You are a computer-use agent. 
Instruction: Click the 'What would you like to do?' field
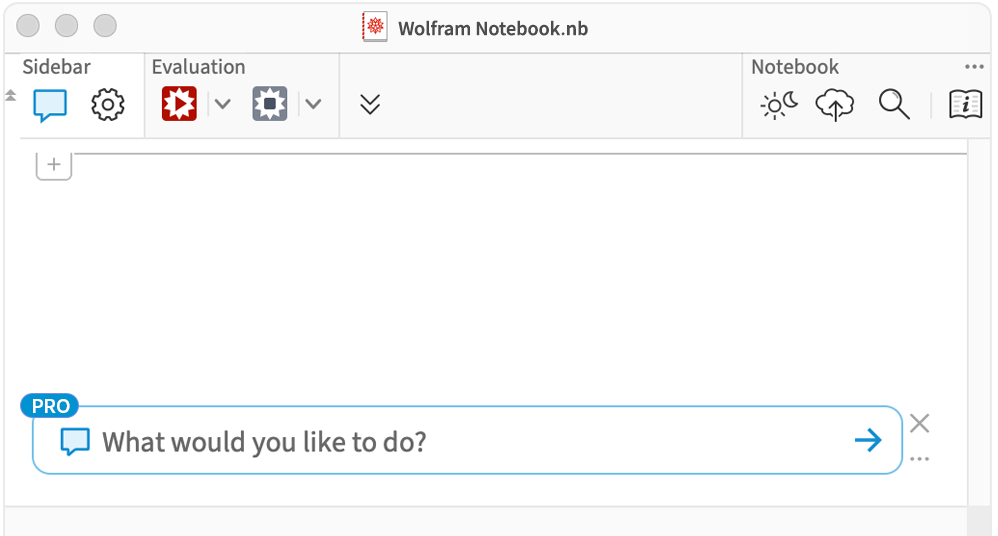(467, 441)
